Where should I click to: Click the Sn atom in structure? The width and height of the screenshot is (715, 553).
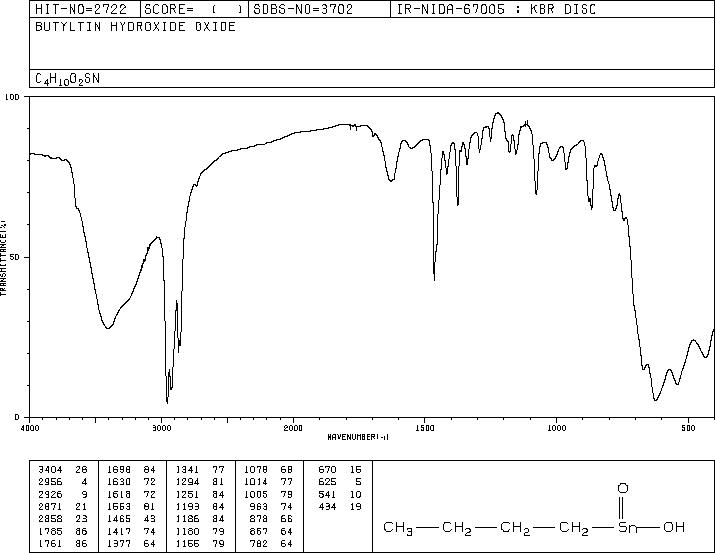pyautogui.click(x=628, y=528)
